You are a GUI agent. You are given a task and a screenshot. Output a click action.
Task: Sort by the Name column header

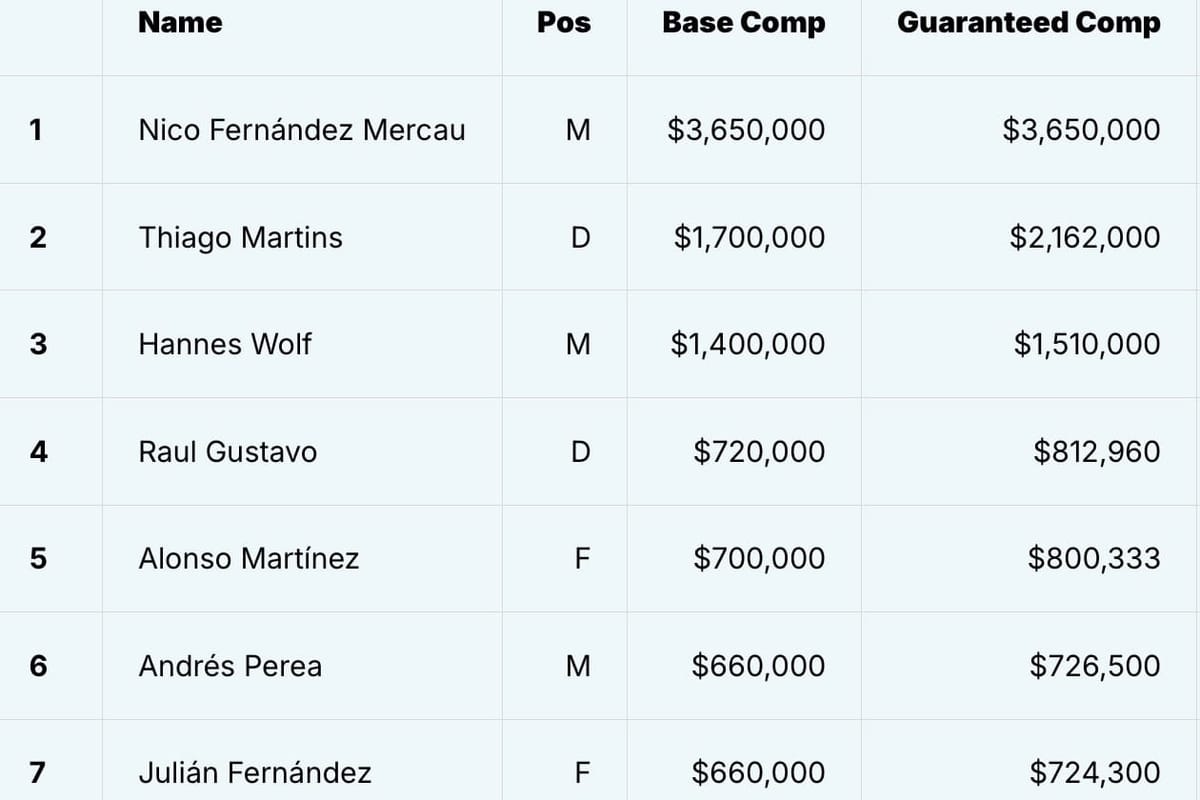pyautogui.click(x=180, y=23)
